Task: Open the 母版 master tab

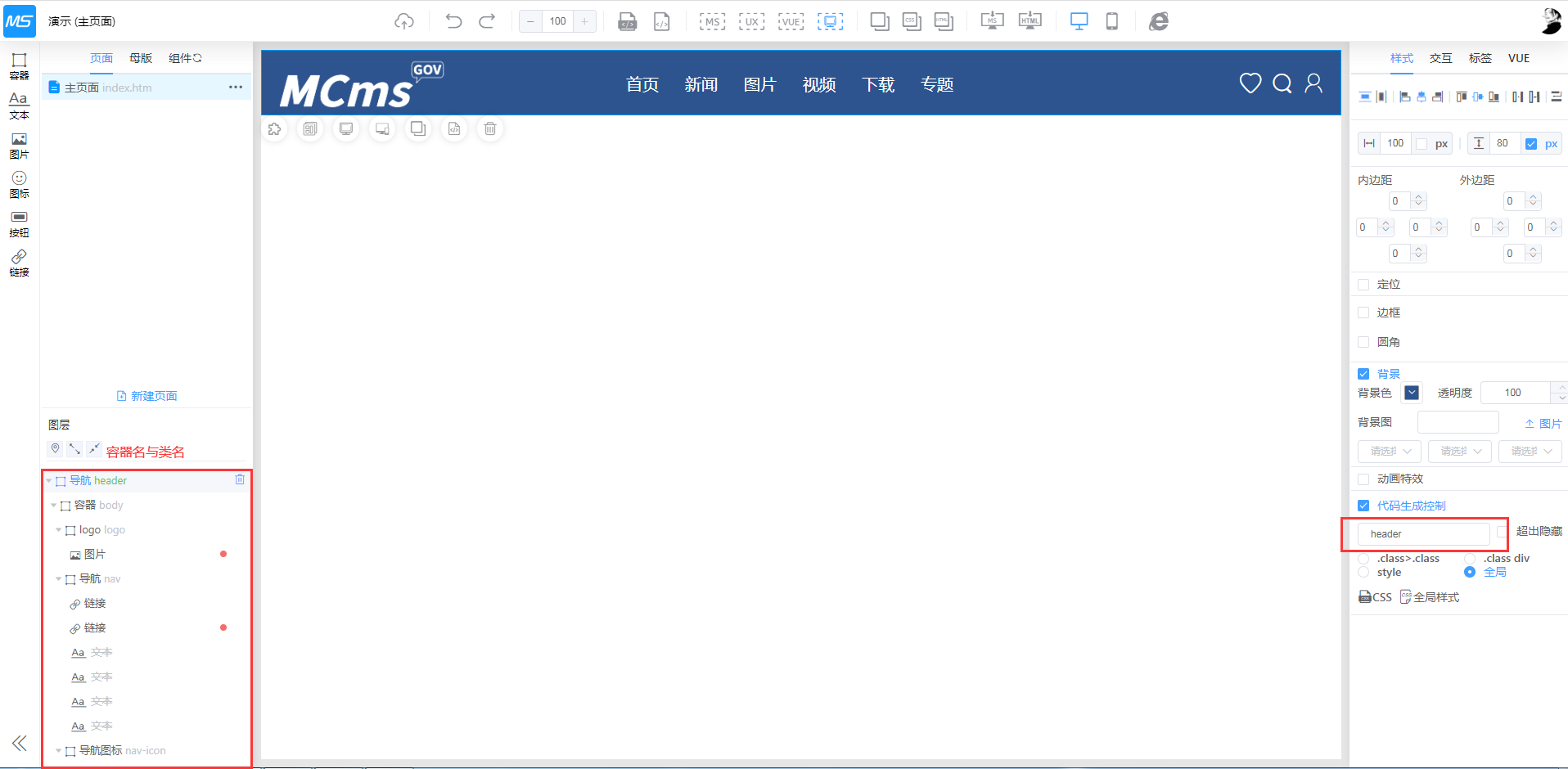Action: [x=141, y=58]
